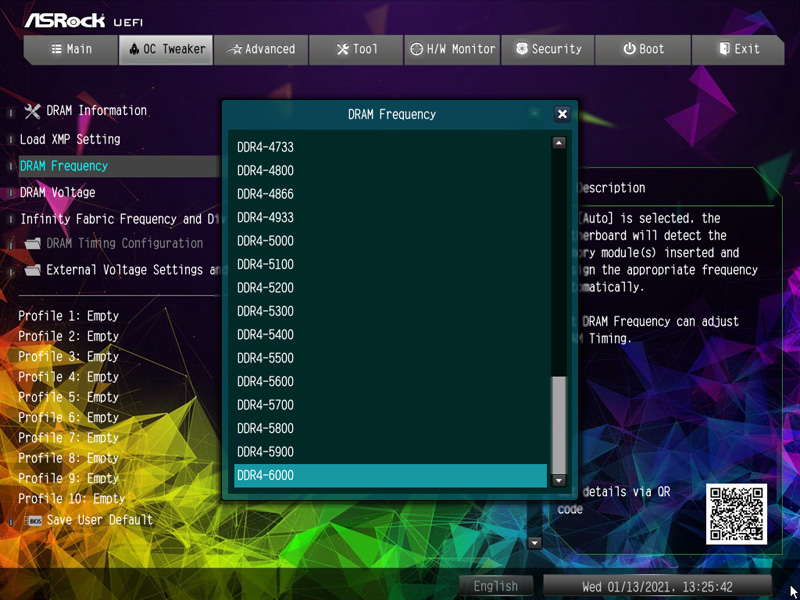Open DRAM Timing Configuration folder
The image size is (800, 600).
coord(124,243)
